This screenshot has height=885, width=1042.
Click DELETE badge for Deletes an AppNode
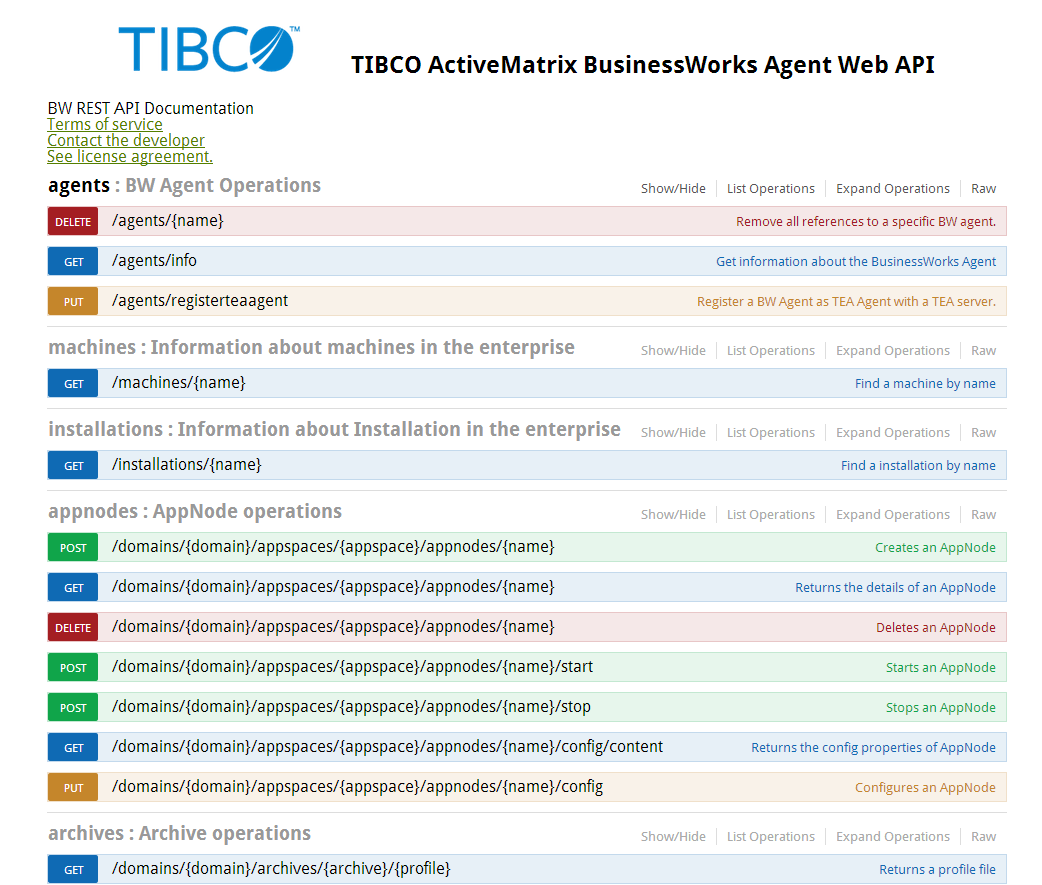tap(73, 627)
